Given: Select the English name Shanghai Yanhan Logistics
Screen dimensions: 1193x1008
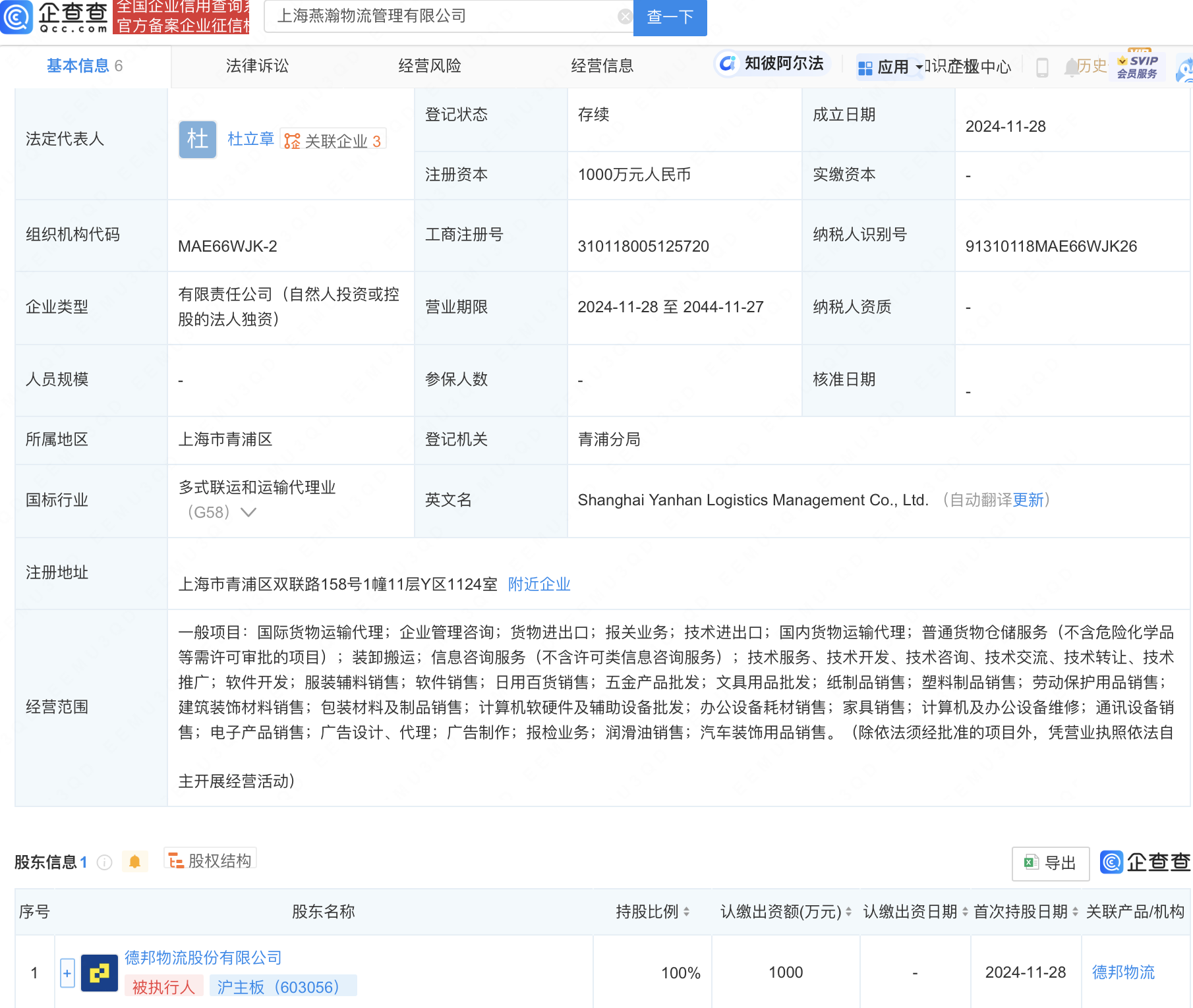Looking at the screenshot, I should pos(753,500).
